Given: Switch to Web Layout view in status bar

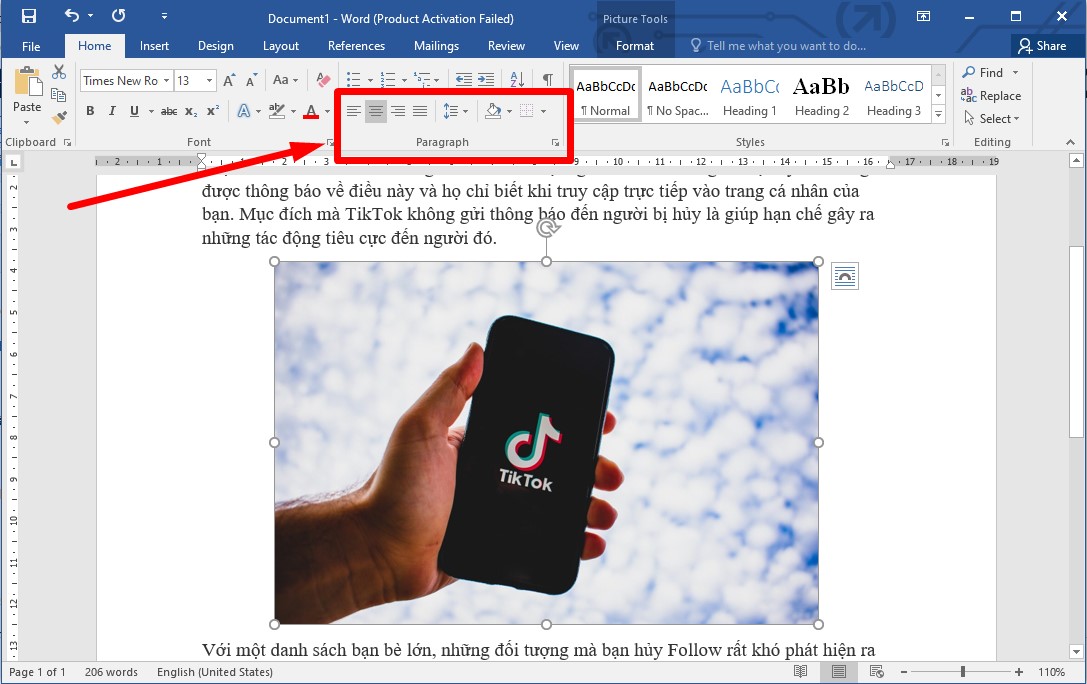Looking at the screenshot, I should (876, 672).
